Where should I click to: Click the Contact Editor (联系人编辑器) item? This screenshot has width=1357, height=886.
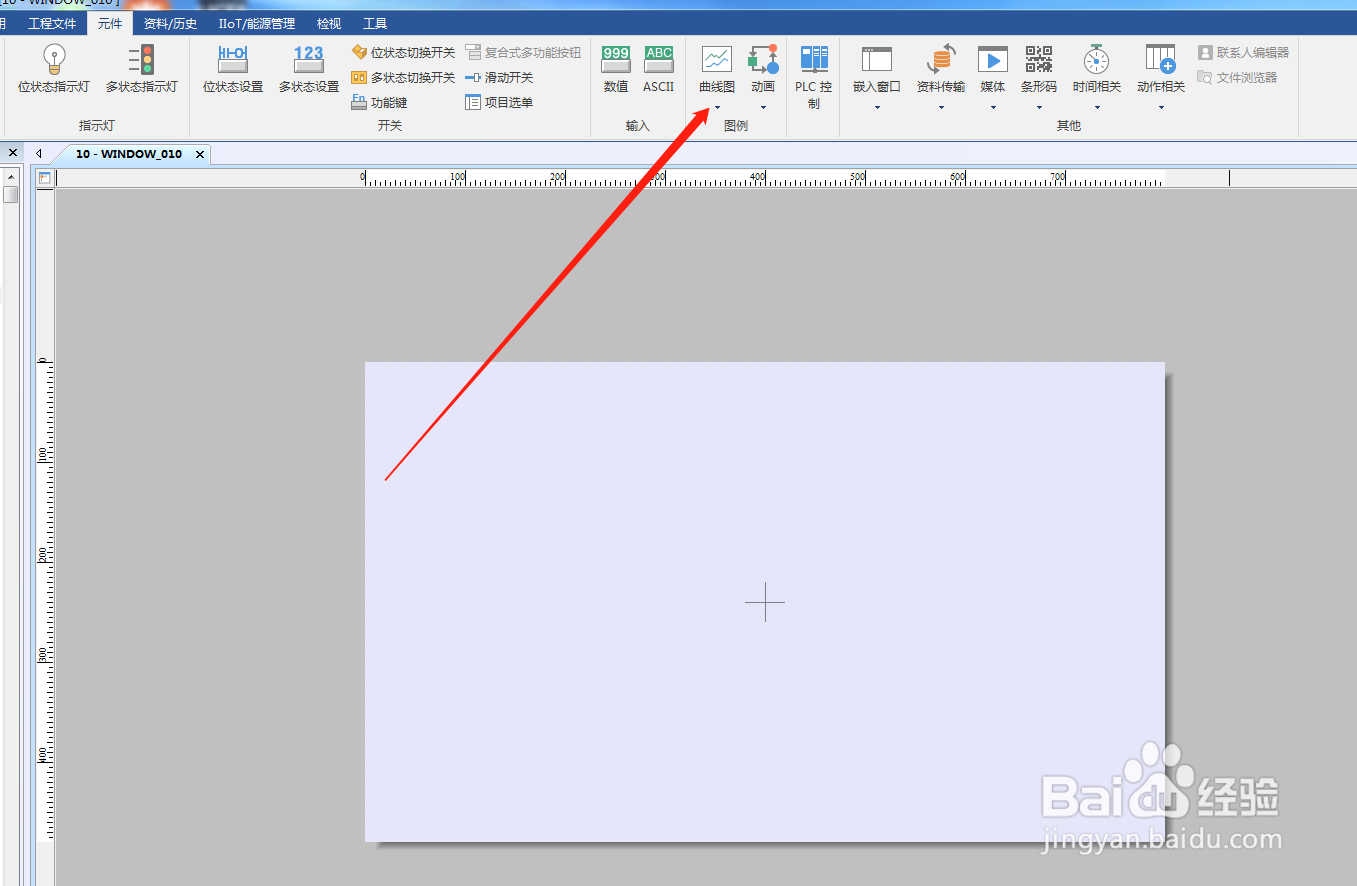[x=1244, y=52]
